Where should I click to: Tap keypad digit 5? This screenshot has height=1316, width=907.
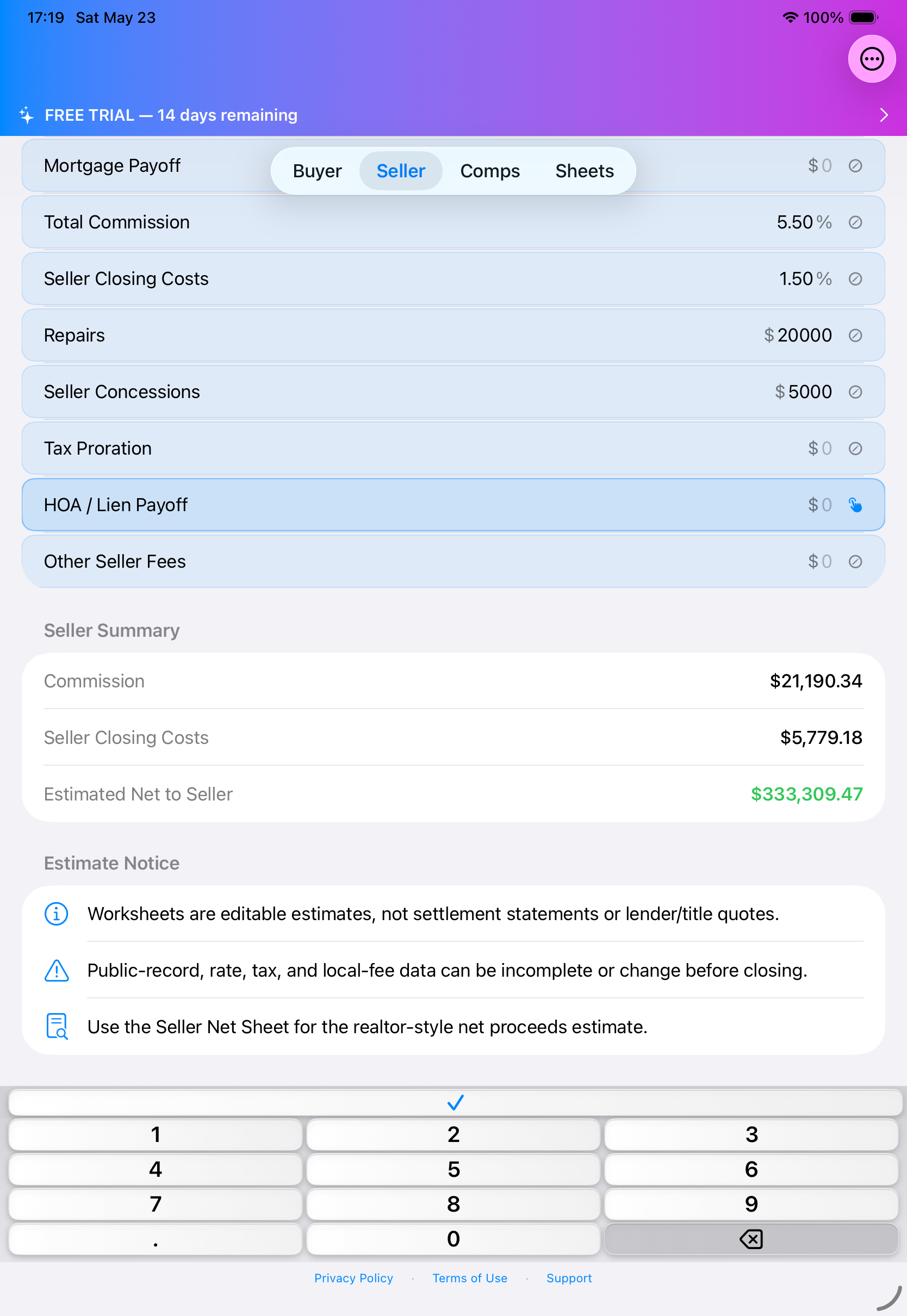point(453,1169)
